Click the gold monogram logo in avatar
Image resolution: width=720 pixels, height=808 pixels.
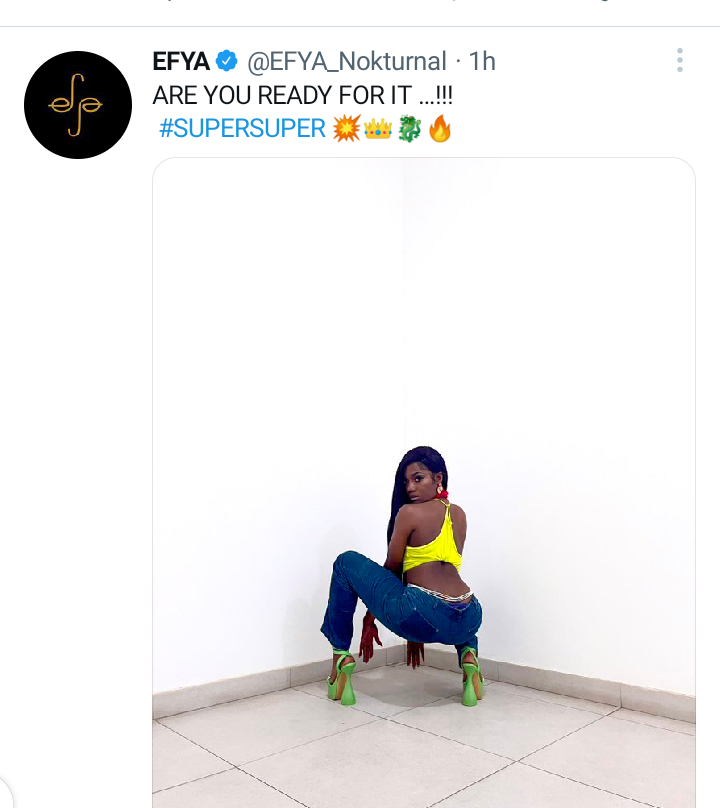click(75, 105)
